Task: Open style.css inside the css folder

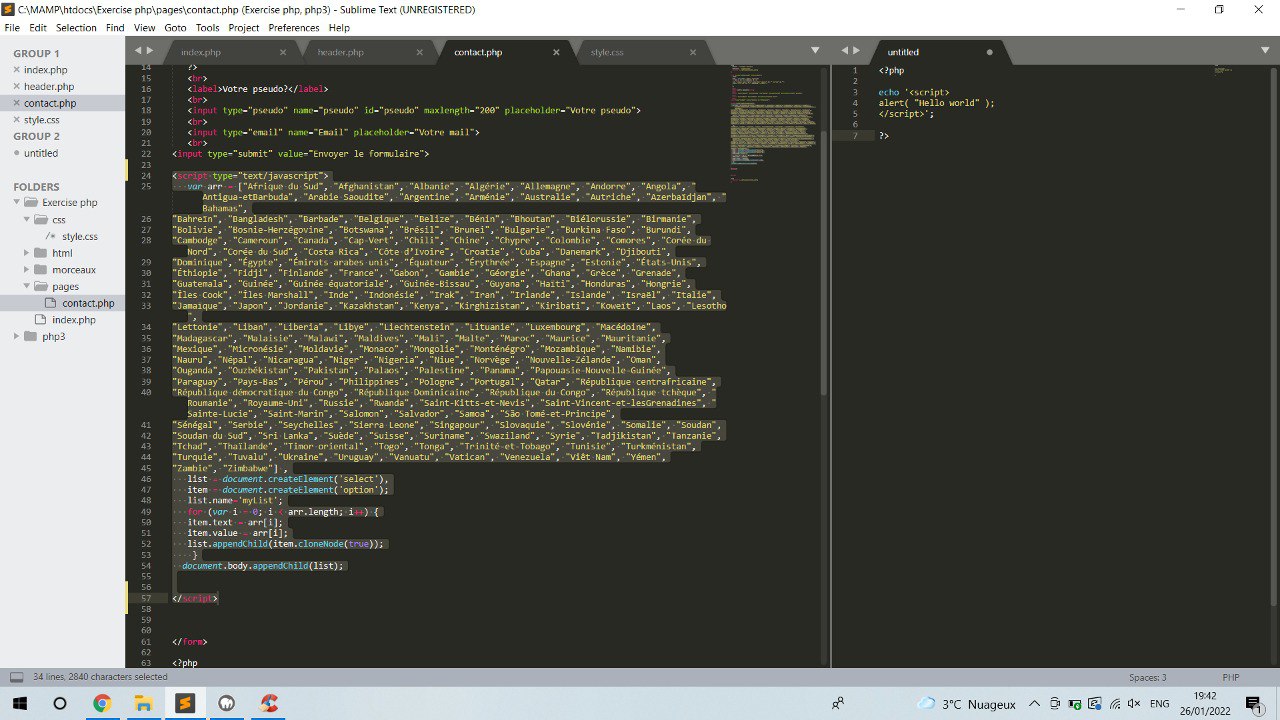Action: pyautogui.click(x=80, y=236)
